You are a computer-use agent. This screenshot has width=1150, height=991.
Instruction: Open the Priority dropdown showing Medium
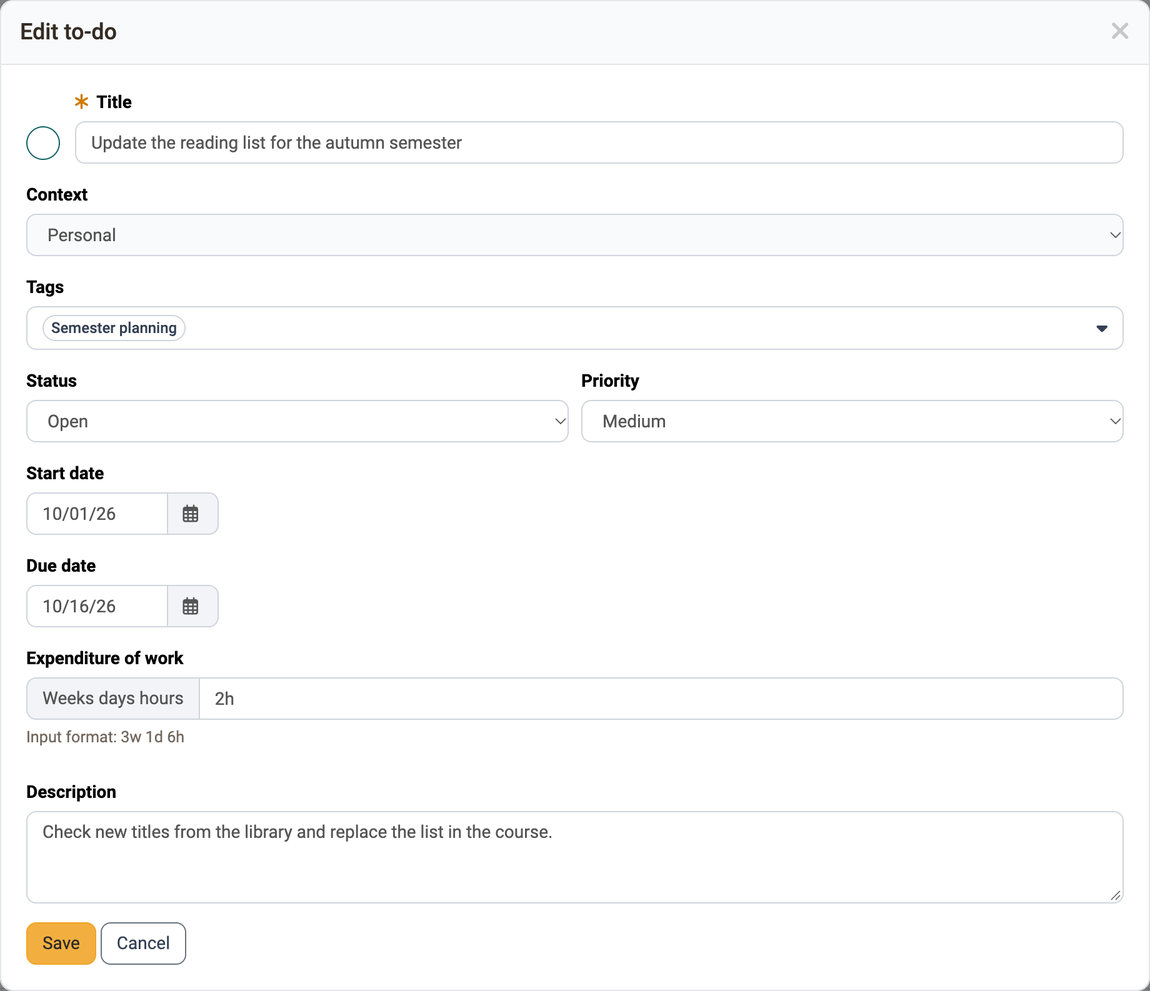pos(852,421)
